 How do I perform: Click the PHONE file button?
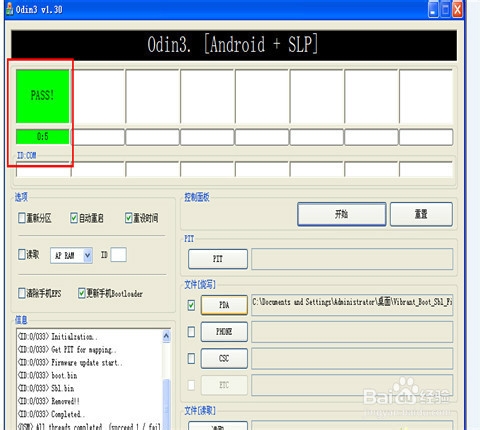[x=224, y=332]
